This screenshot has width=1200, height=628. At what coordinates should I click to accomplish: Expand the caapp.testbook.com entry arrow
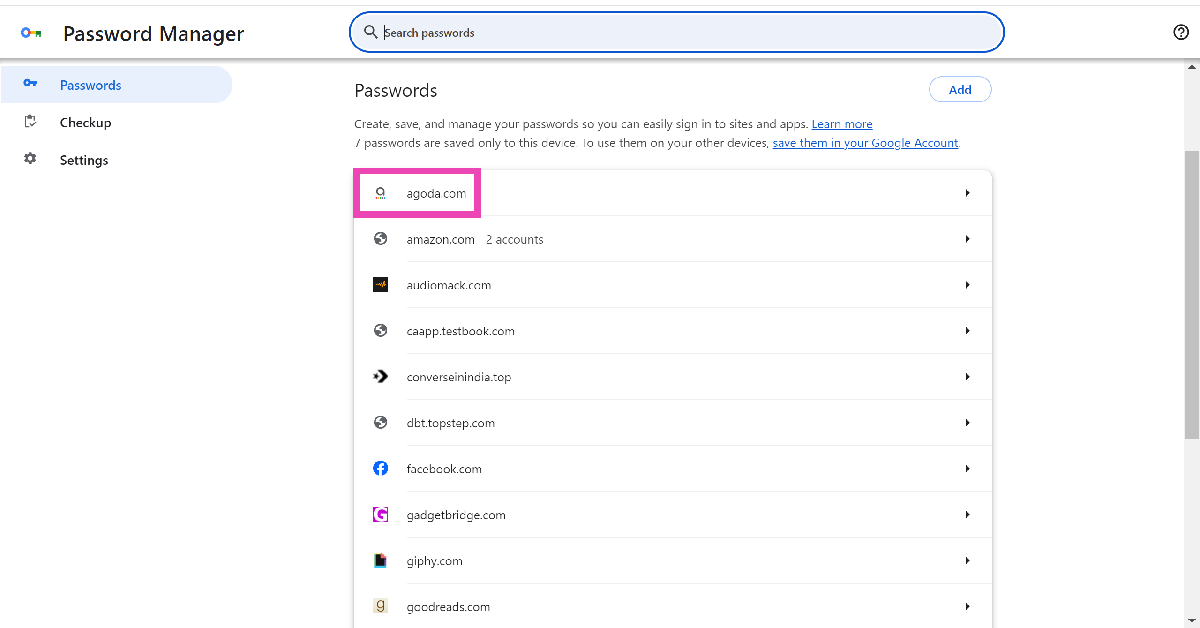[x=967, y=331]
